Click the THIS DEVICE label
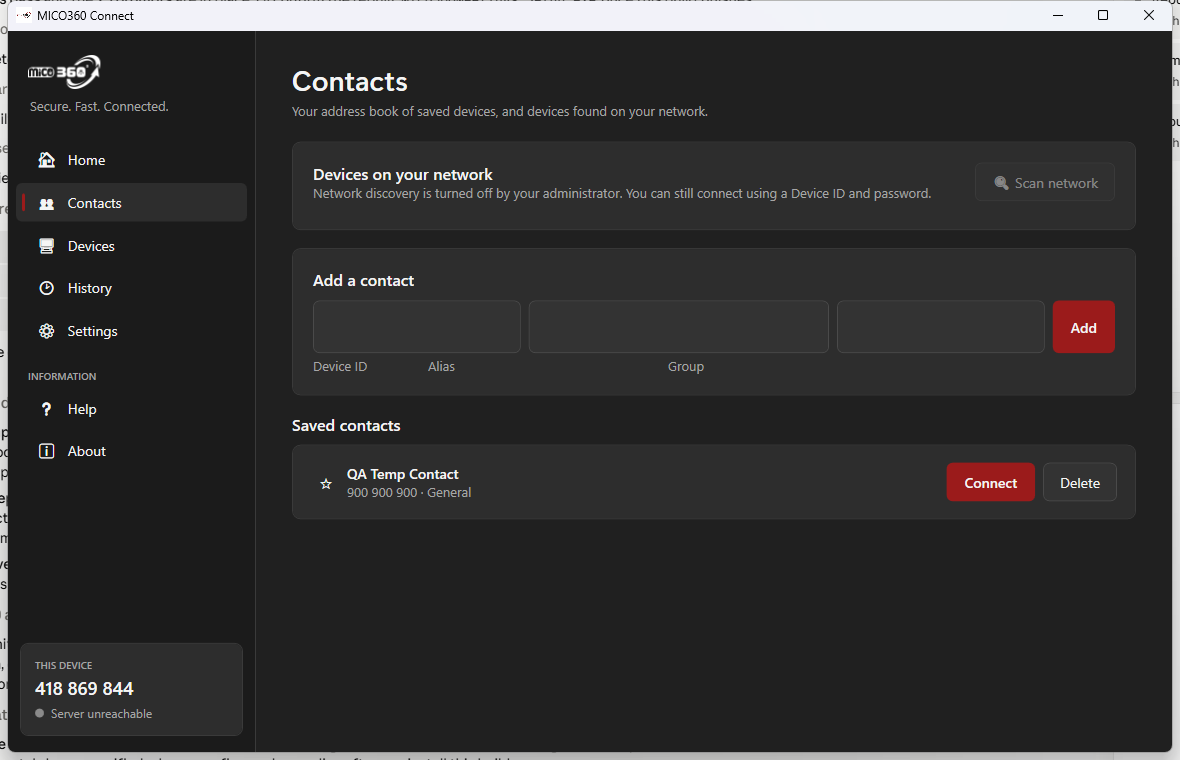This screenshot has height=760, width=1180. tap(63, 666)
